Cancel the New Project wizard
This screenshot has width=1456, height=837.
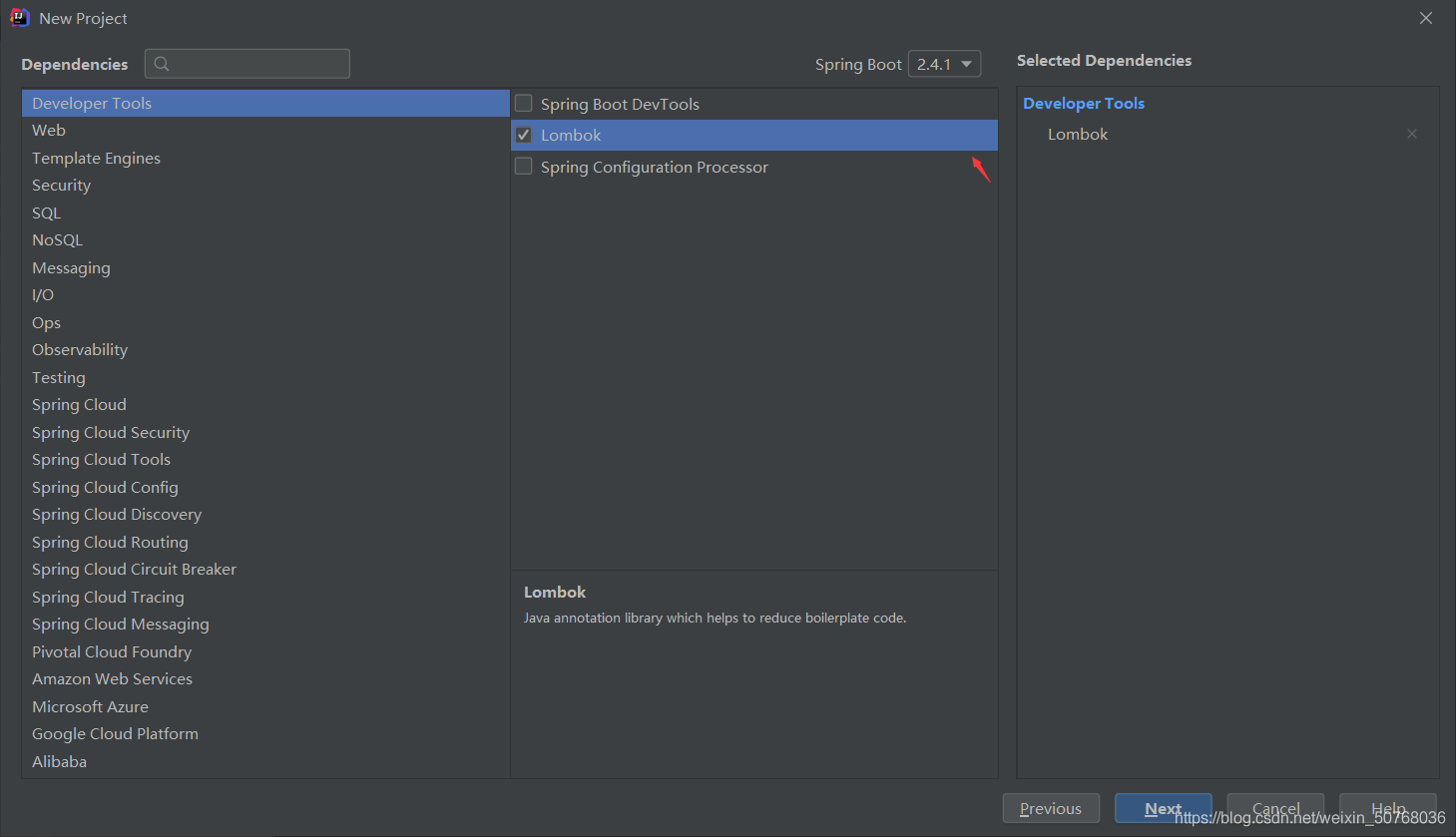[1275, 808]
